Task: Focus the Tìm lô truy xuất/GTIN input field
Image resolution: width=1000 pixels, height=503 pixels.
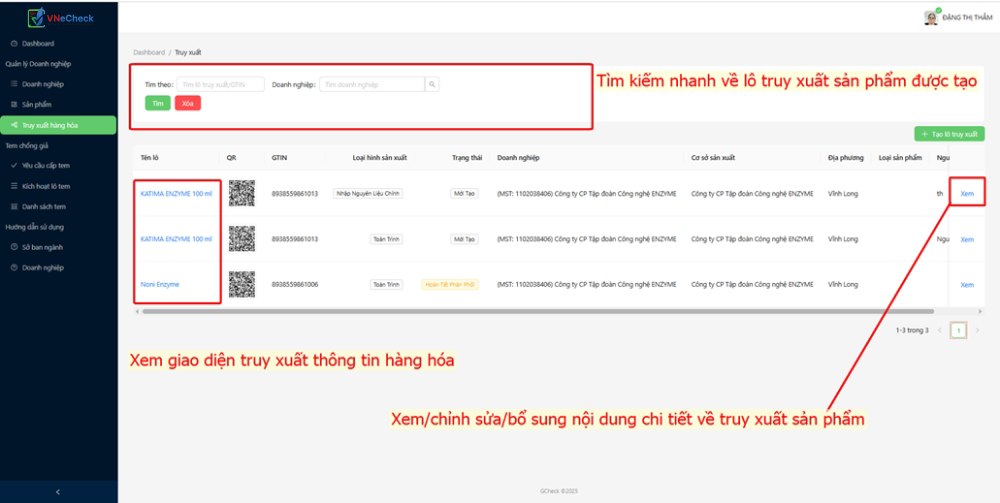Action: click(x=220, y=84)
